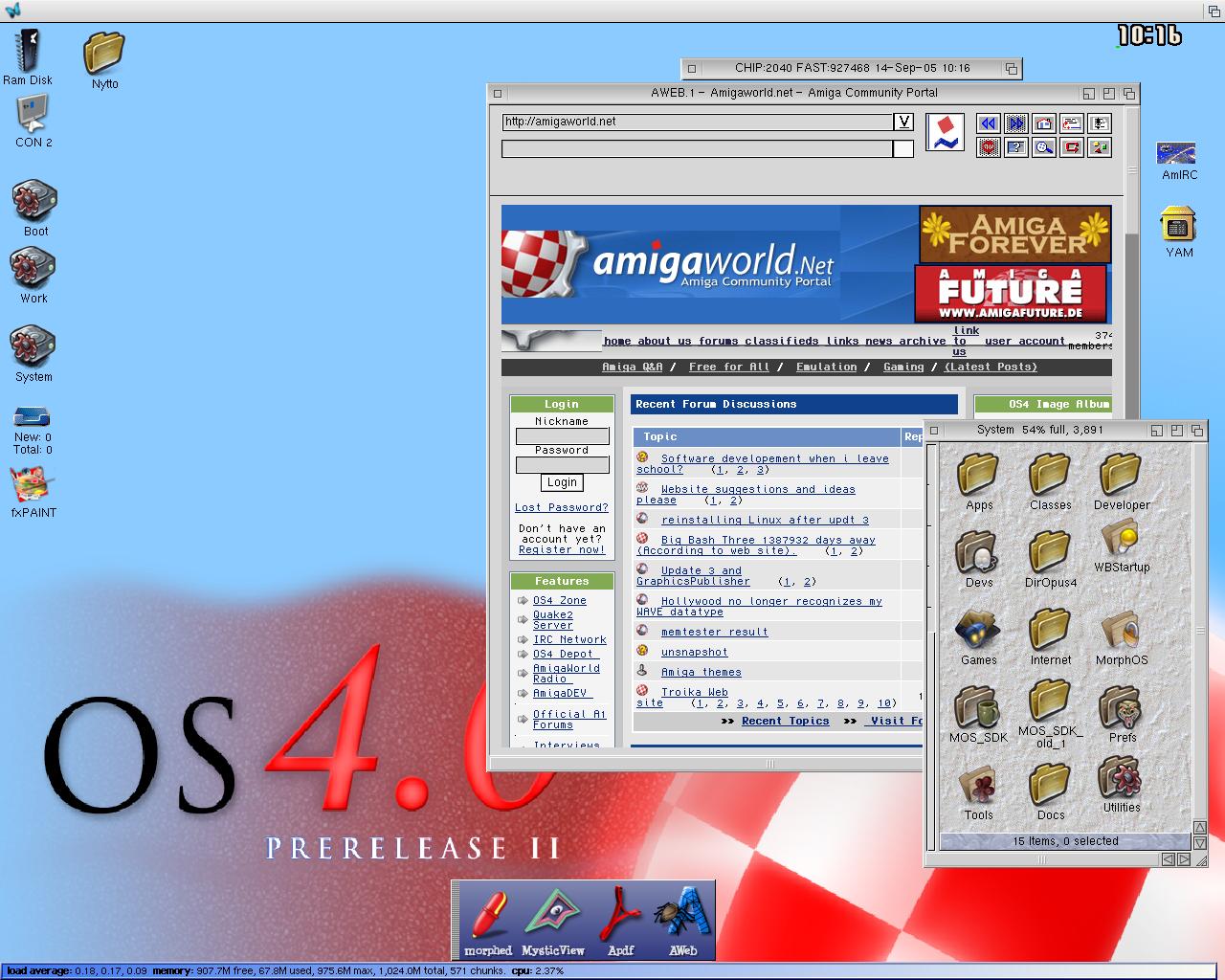This screenshot has height=980, width=1225.
Task: Click the System window down scroll arrow
Action: 1200,843
